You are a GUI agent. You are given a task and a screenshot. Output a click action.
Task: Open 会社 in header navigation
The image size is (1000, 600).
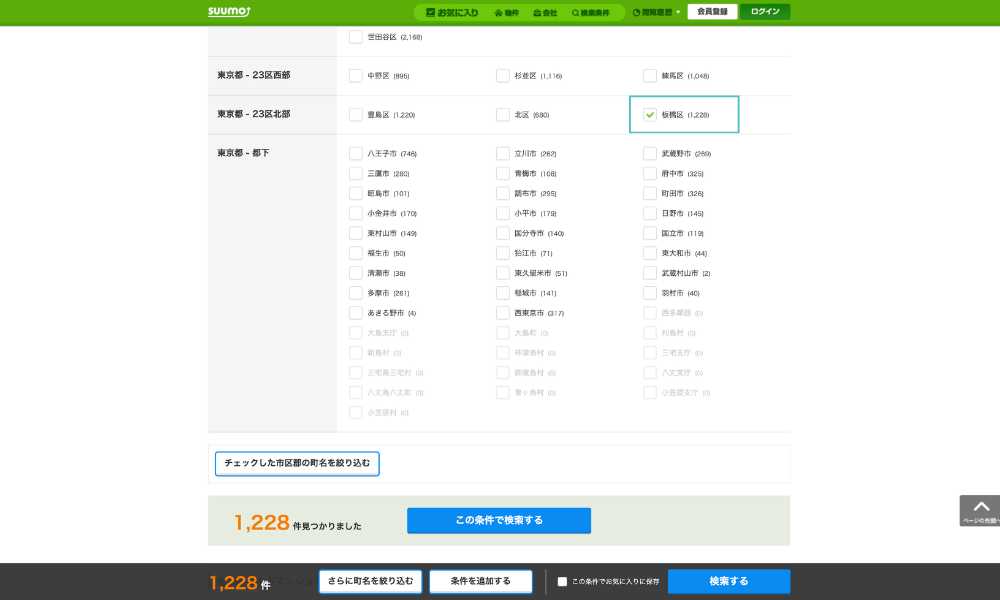pyautogui.click(x=545, y=13)
